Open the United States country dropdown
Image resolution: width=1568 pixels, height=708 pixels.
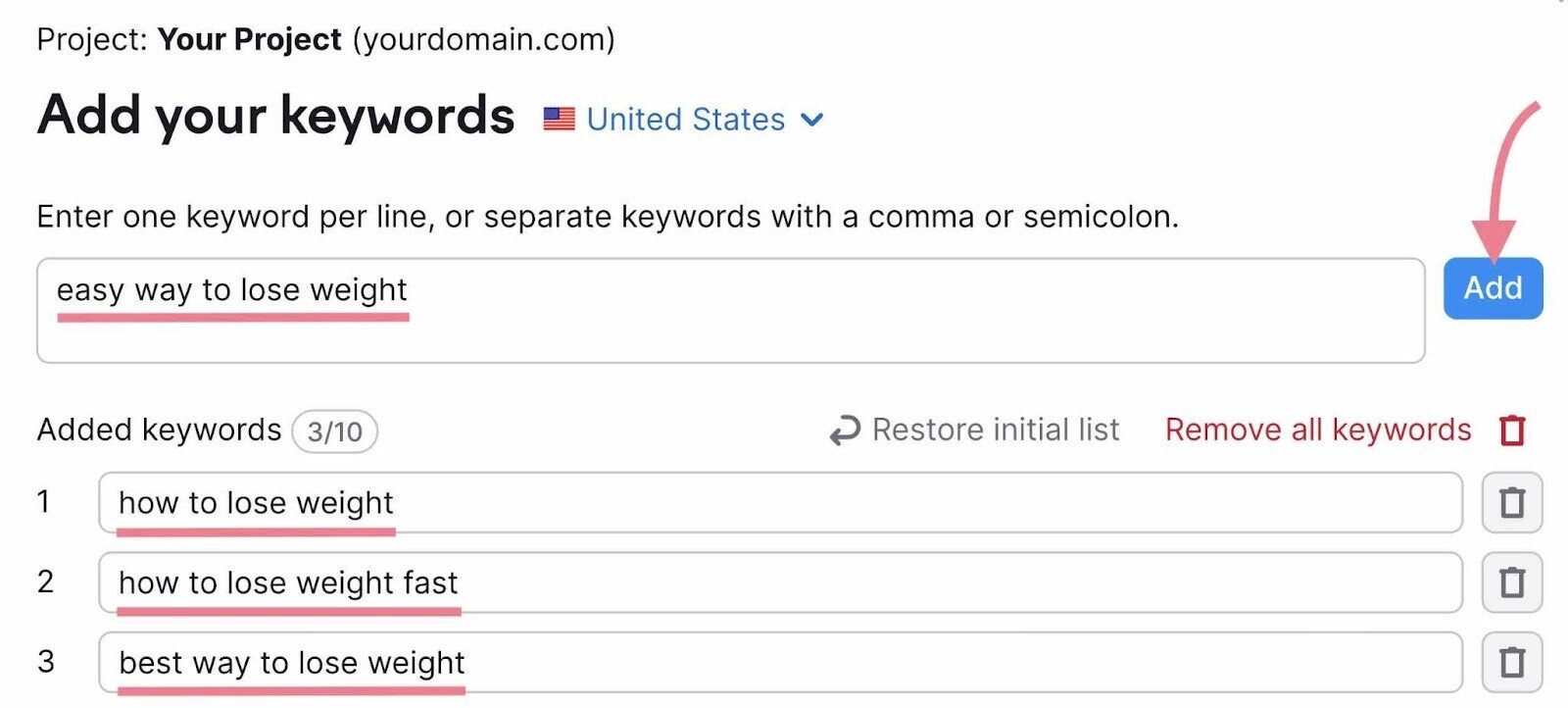click(686, 120)
